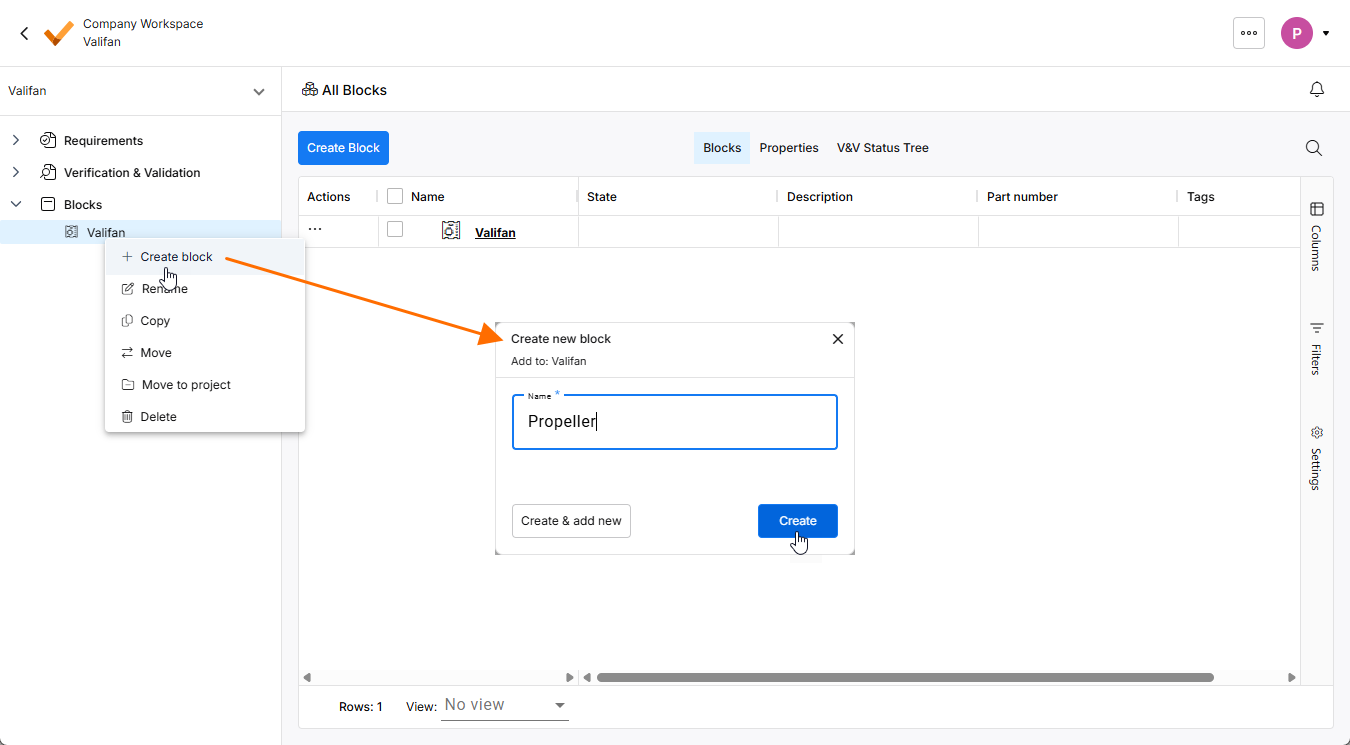Open the search magnifier icon
The height and width of the screenshot is (745, 1350).
click(1314, 148)
